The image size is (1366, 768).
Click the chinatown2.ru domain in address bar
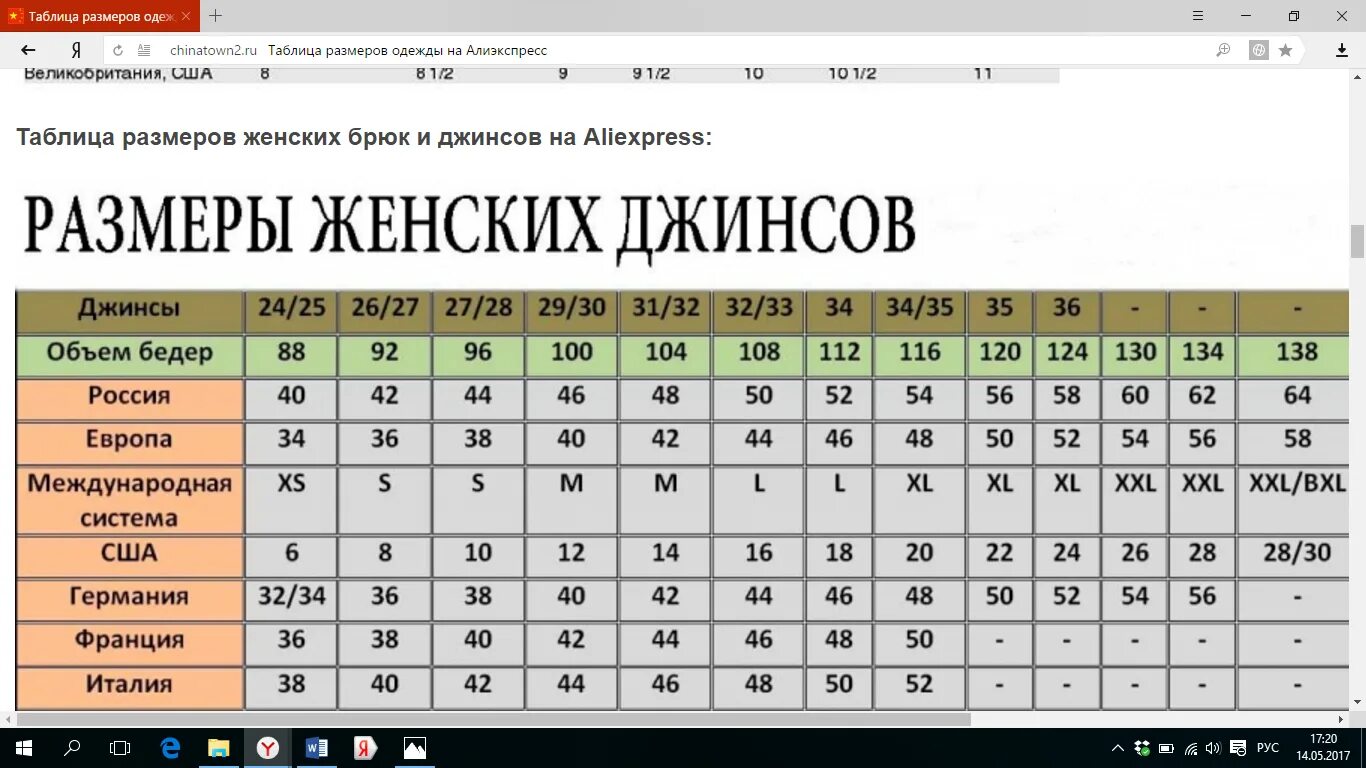point(213,50)
